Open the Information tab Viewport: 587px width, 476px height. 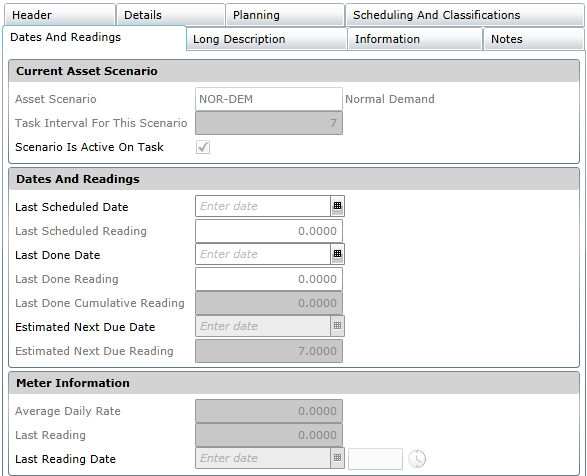[415, 39]
